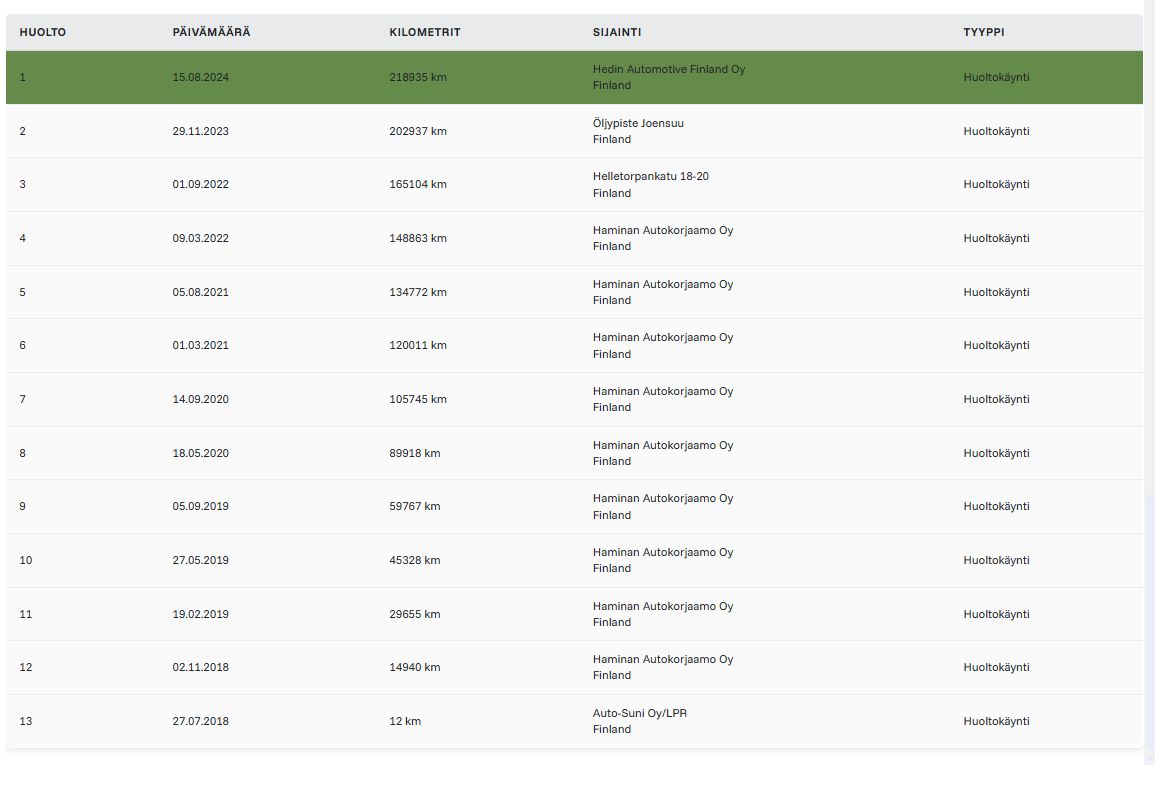Select the 89918 km mileage cell
Viewport: 1155px width, 788px height.
[415, 454]
